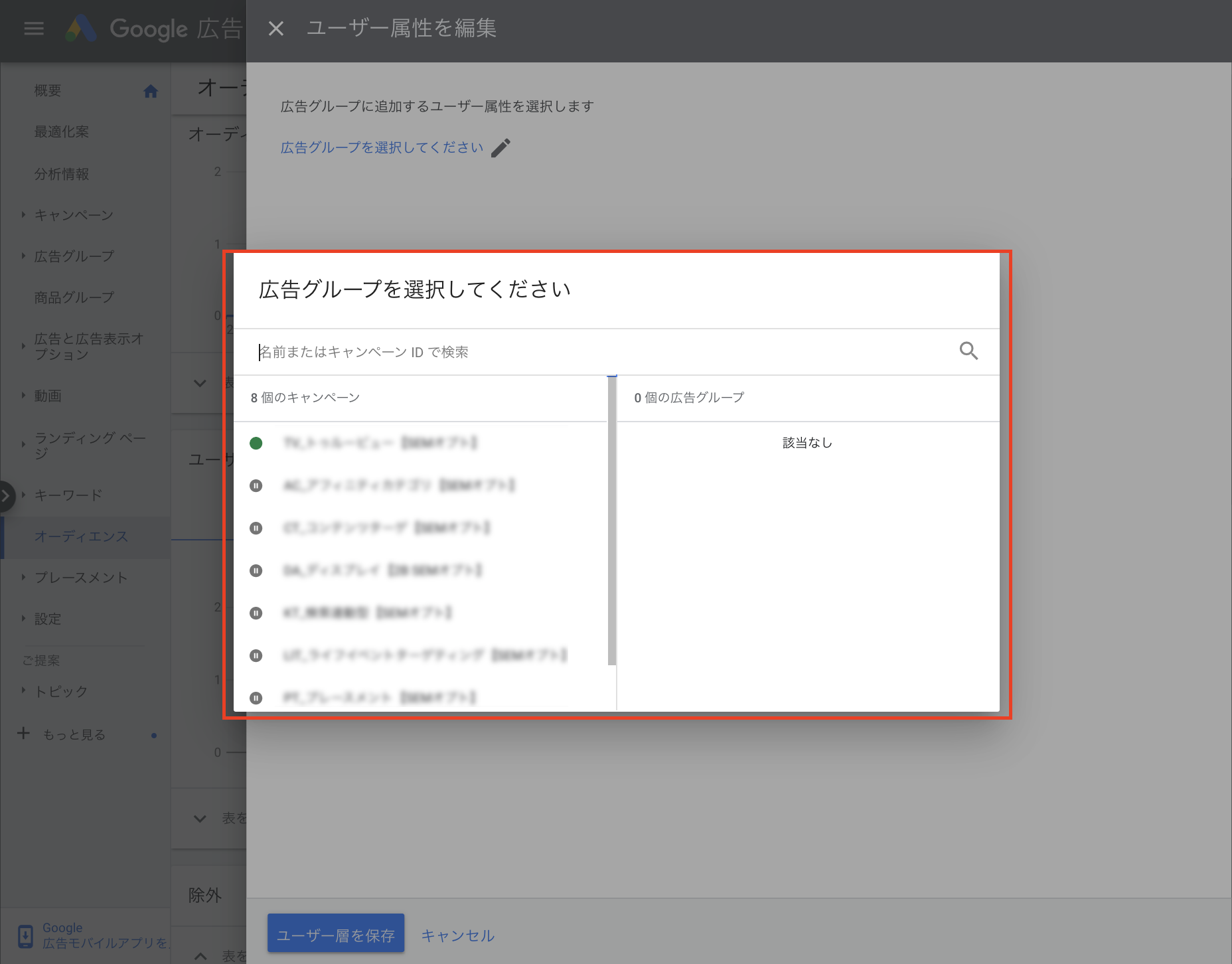Screen dimensions: 1232x964
Task: Click the 名前またはキャンペーン ID search field
Action: coord(465,352)
